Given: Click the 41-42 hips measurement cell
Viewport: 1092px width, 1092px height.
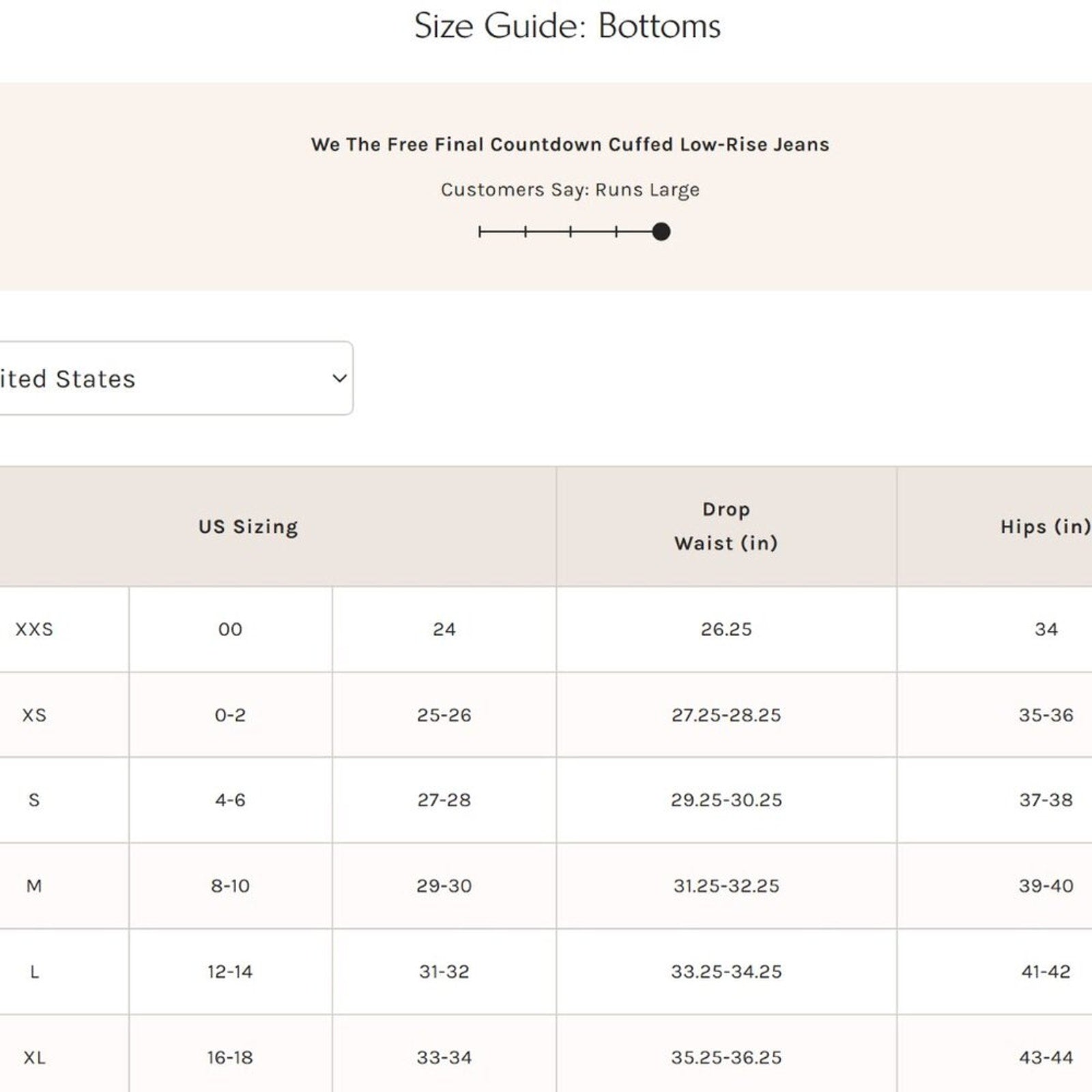Looking at the screenshot, I should (x=1046, y=972).
